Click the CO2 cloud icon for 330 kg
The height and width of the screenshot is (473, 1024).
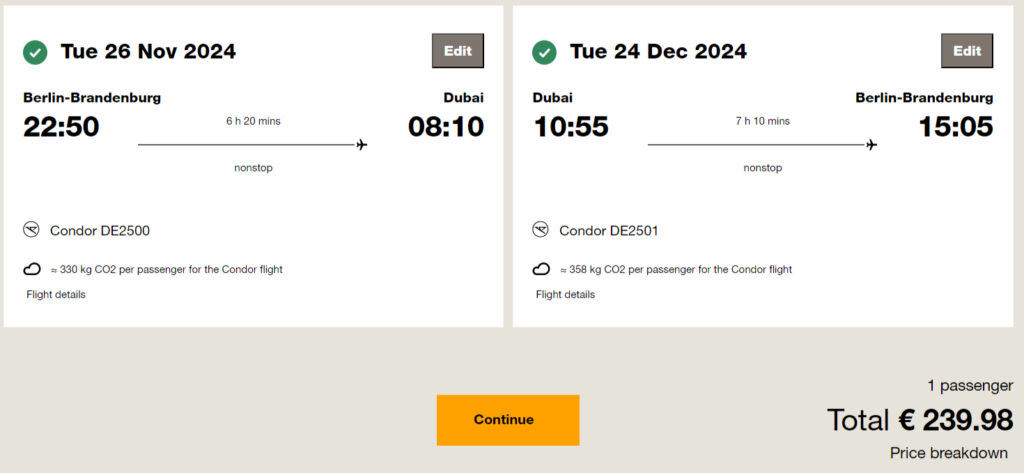pos(32,269)
